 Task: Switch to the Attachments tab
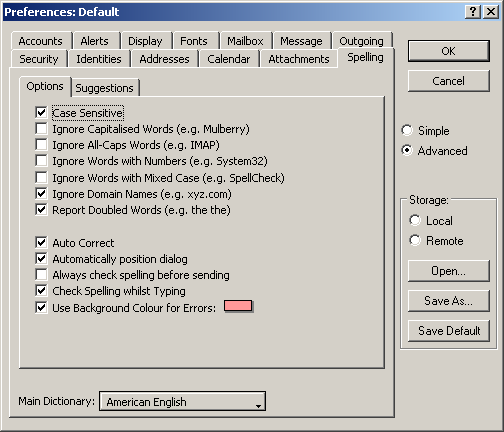[x=299, y=59]
